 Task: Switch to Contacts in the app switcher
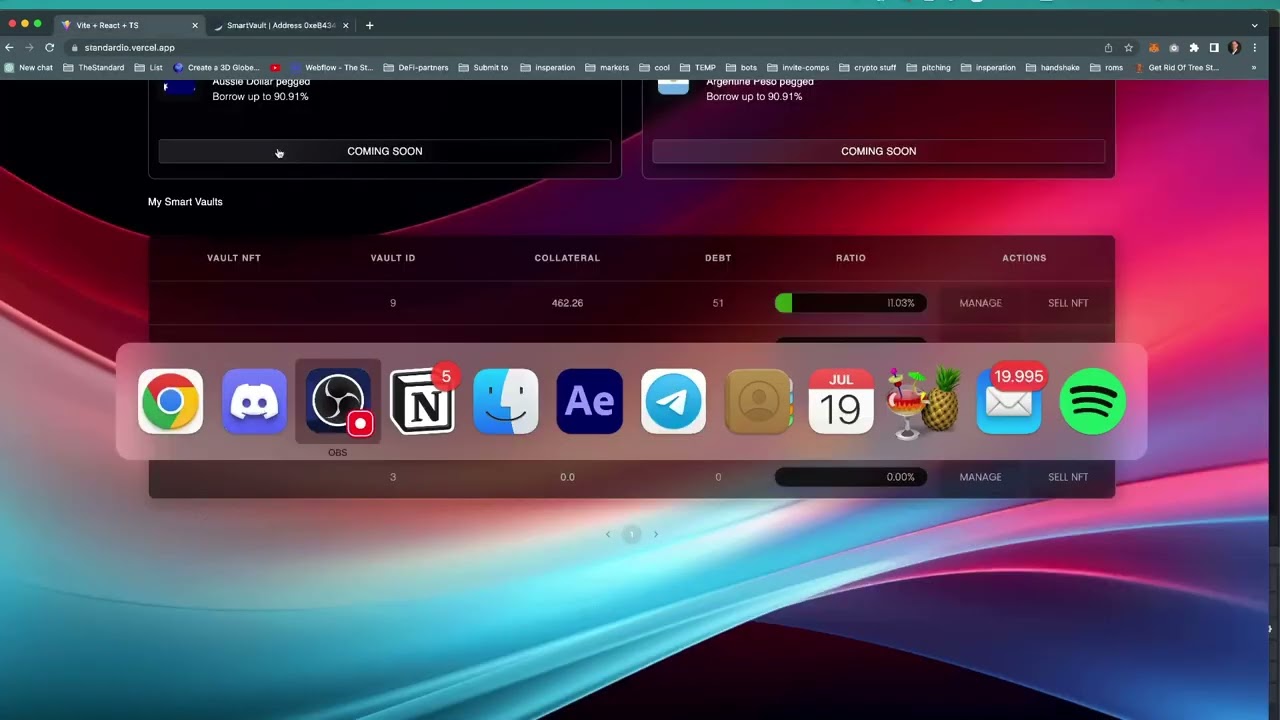[x=758, y=402]
